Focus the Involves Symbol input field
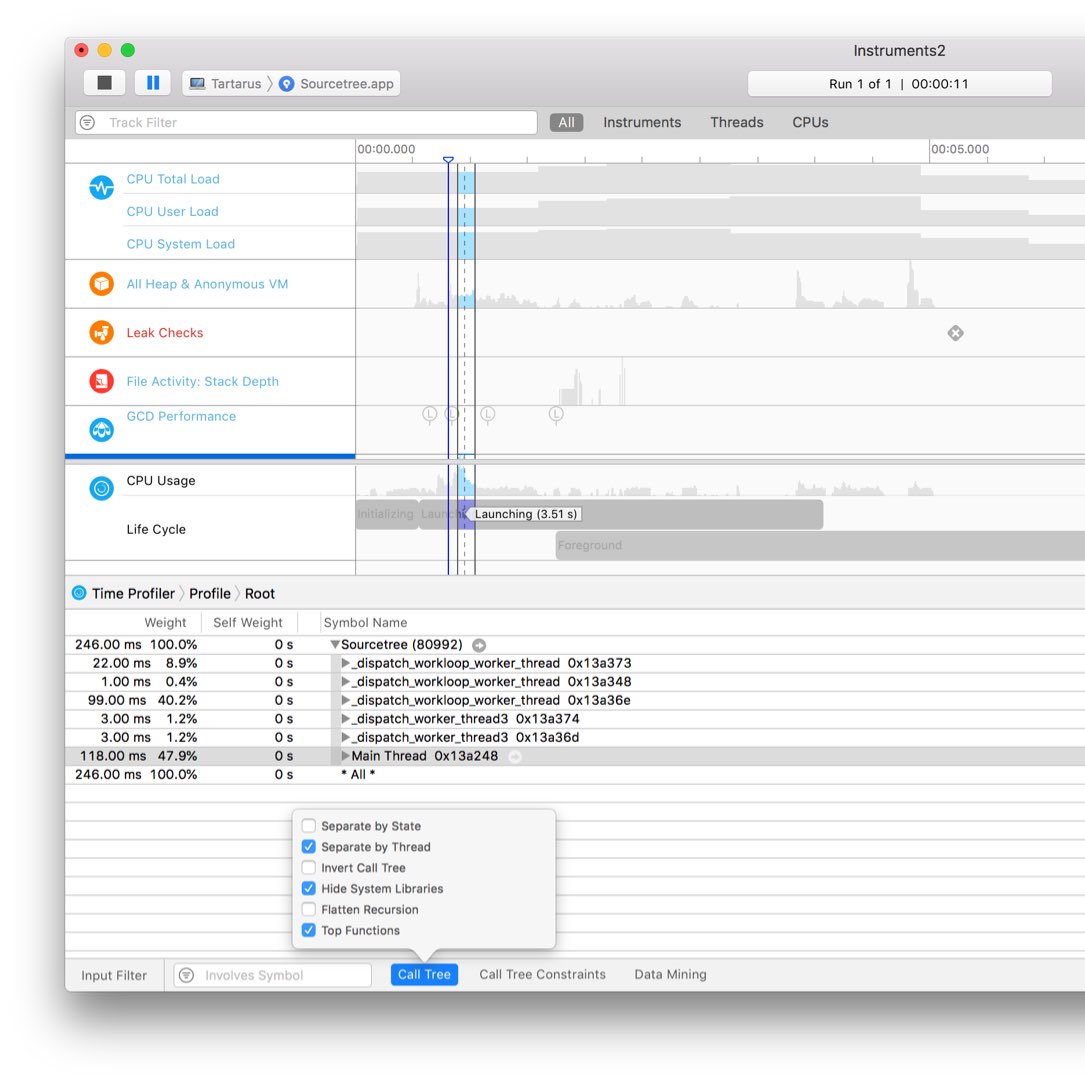Screen dimensions: 1085x1085 click(273, 975)
